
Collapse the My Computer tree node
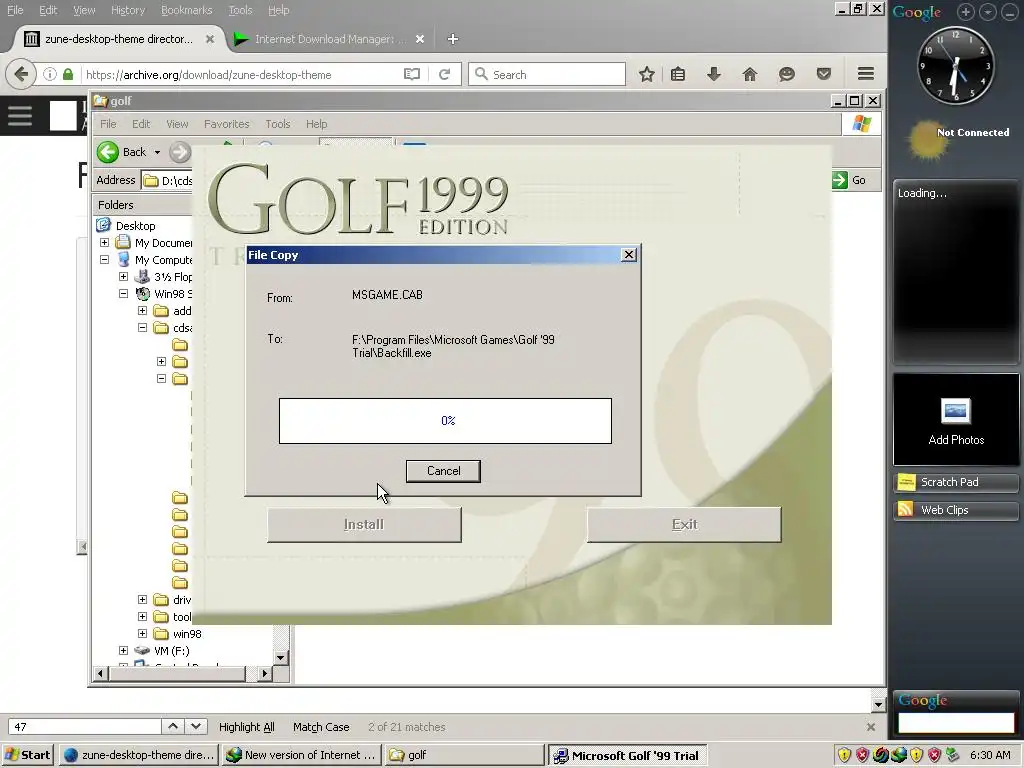pos(104,260)
